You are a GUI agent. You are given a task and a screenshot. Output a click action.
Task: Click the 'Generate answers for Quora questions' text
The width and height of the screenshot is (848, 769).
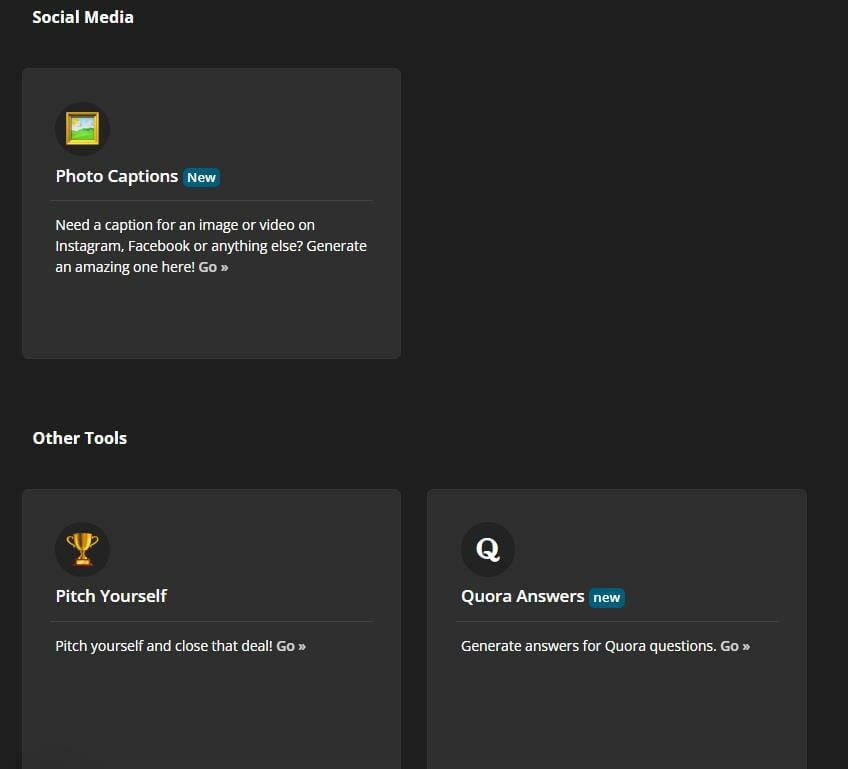588,646
